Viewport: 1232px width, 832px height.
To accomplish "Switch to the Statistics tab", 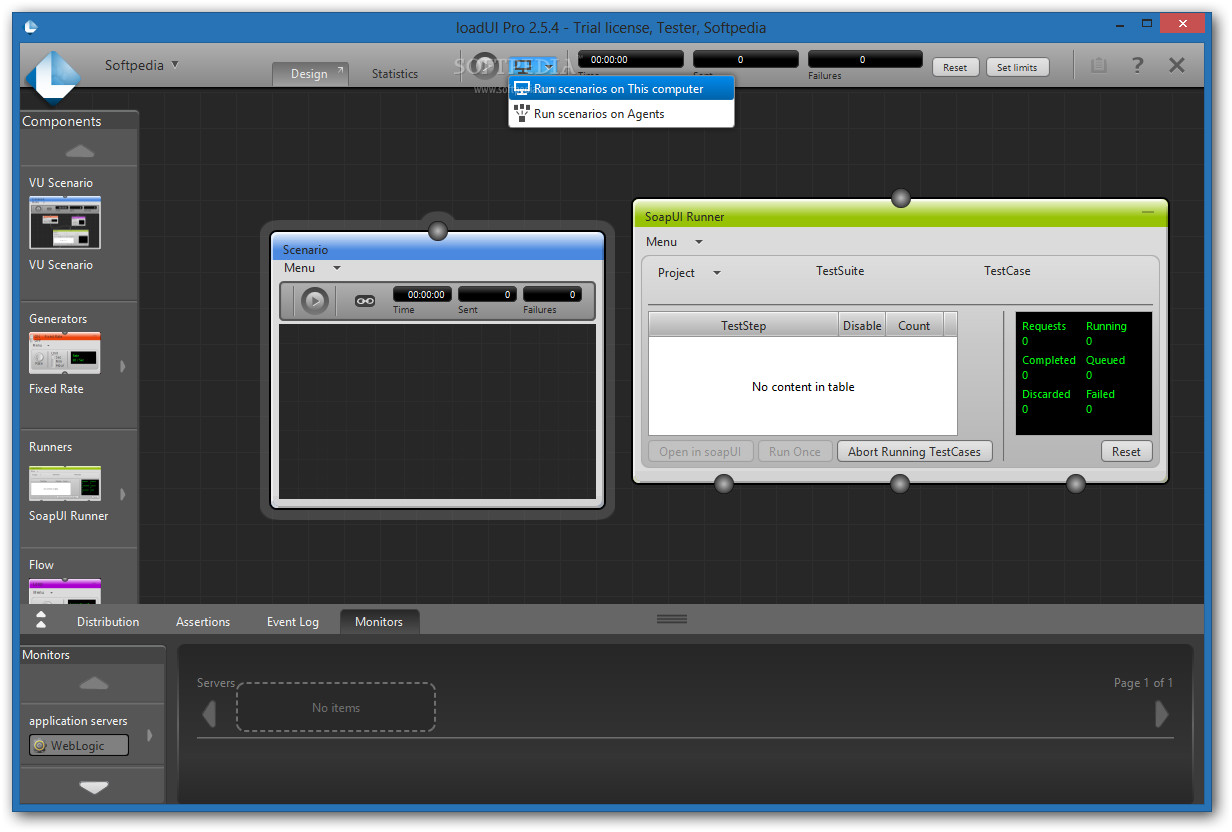I will coord(395,73).
